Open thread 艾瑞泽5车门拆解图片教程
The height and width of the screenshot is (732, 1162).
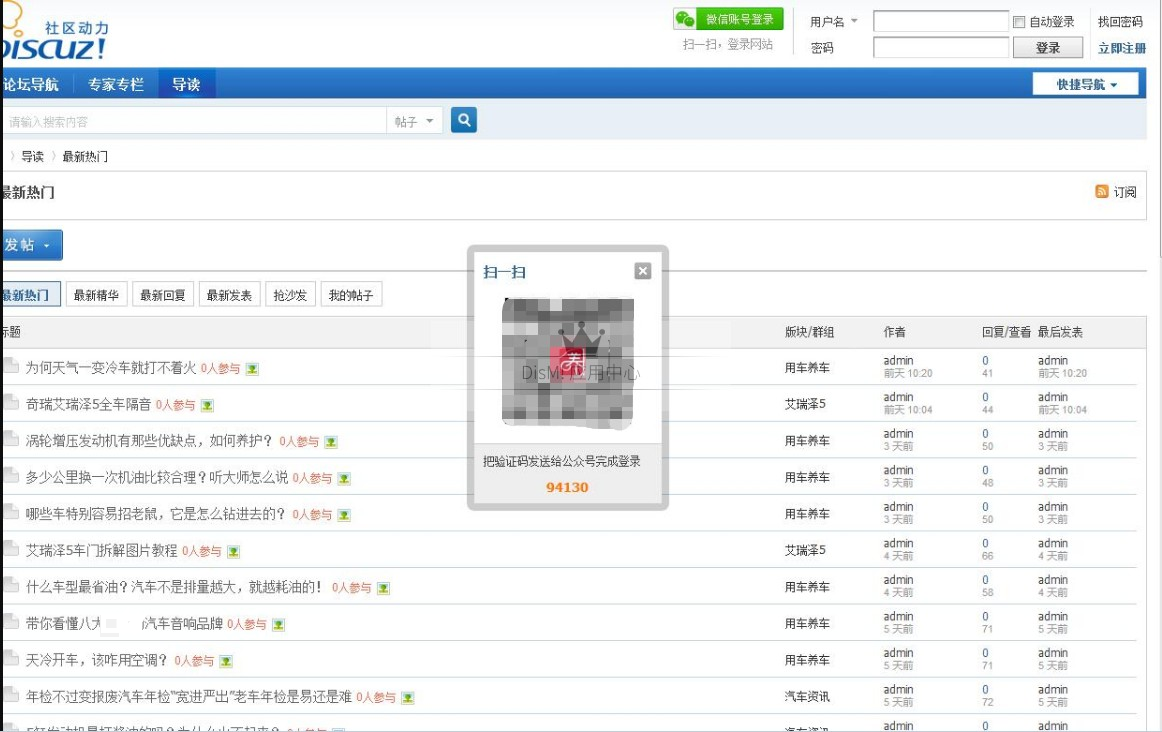102,550
